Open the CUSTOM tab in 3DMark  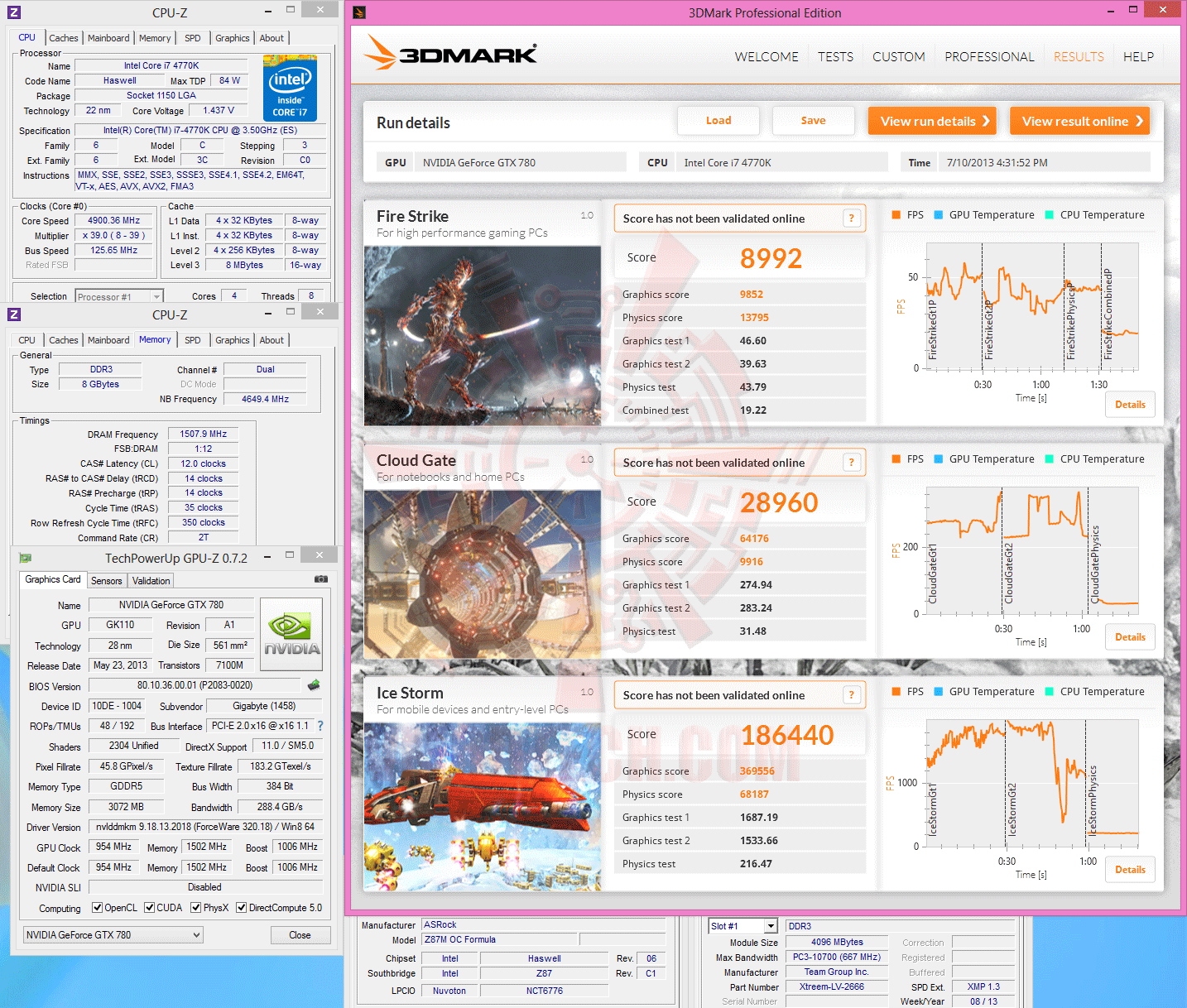click(x=899, y=56)
